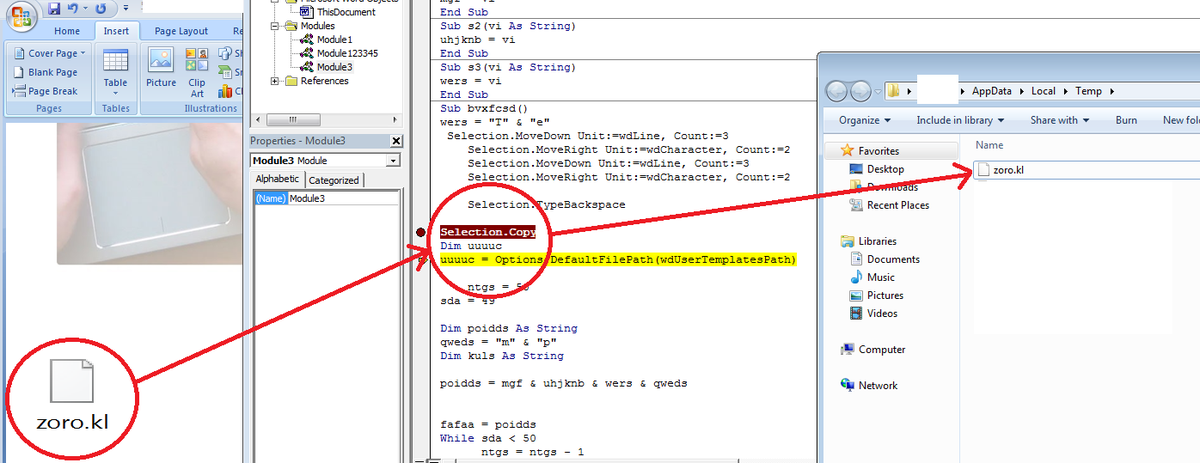This screenshot has width=1200, height=463.
Task: Click the Selection.Copy code line
Action: 488,232
